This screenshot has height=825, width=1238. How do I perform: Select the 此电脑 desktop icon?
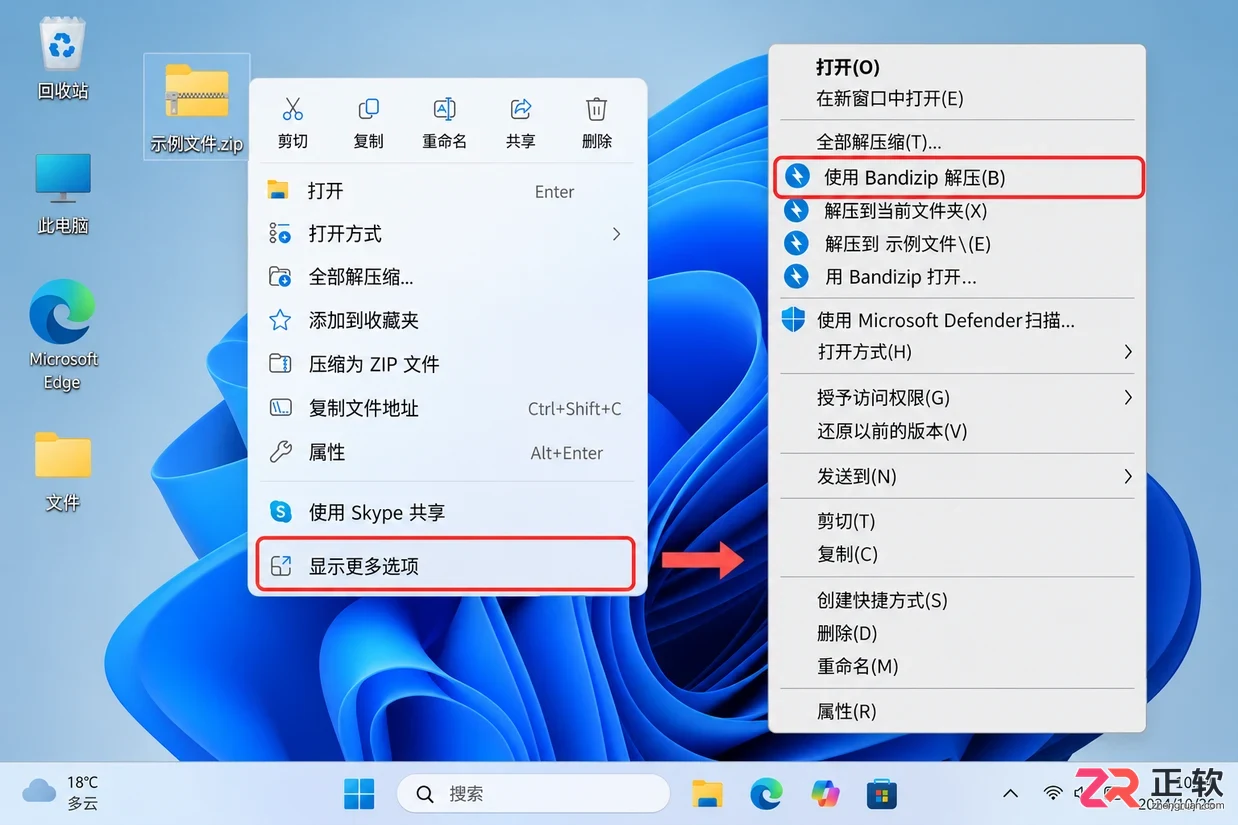[63, 194]
